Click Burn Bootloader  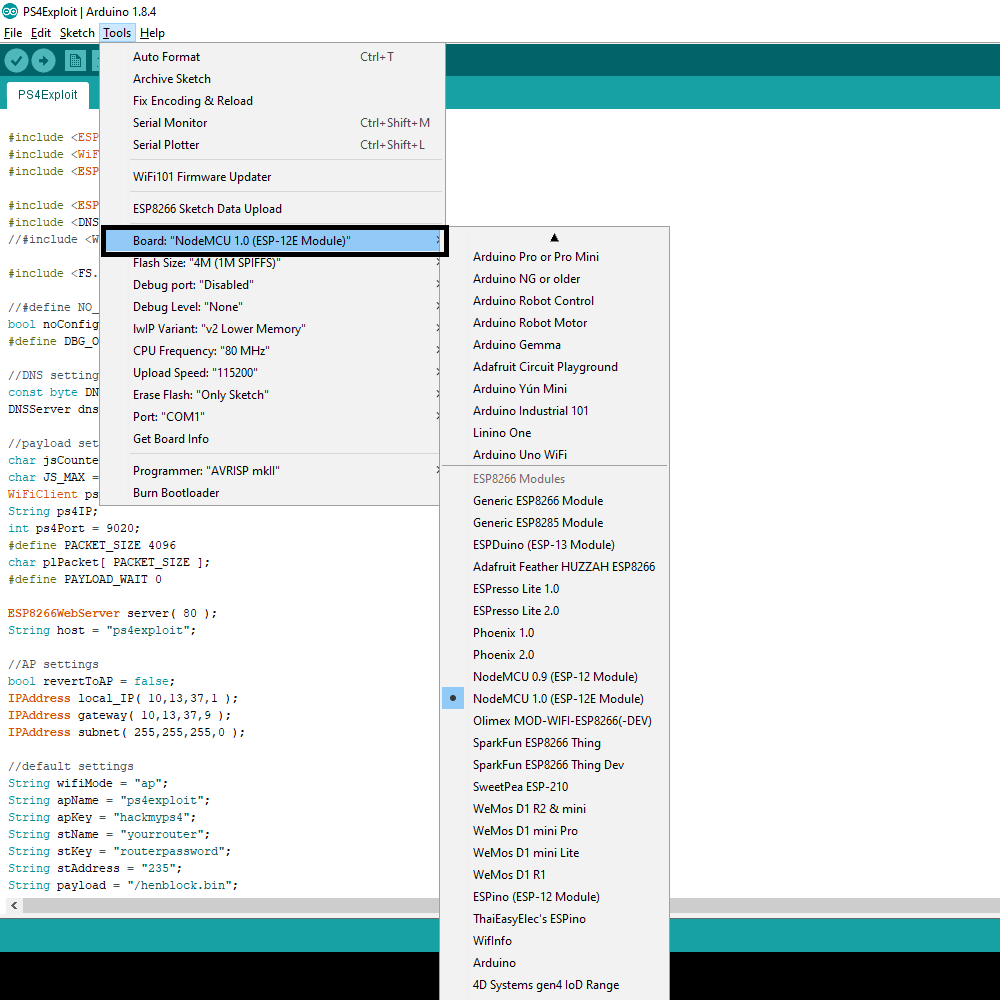click(x=272, y=493)
